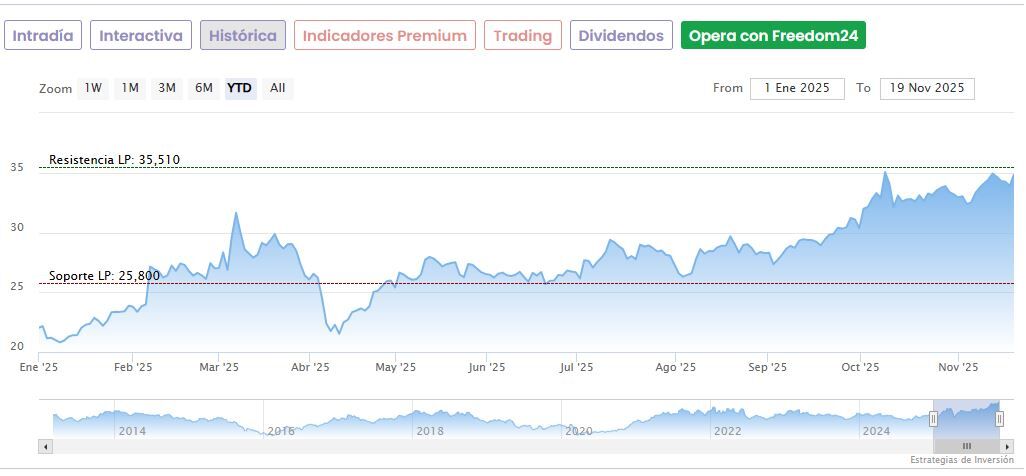The height and width of the screenshot is (476, 1026).
Task: Click the right navigator range handle
Action: (999, 419)
